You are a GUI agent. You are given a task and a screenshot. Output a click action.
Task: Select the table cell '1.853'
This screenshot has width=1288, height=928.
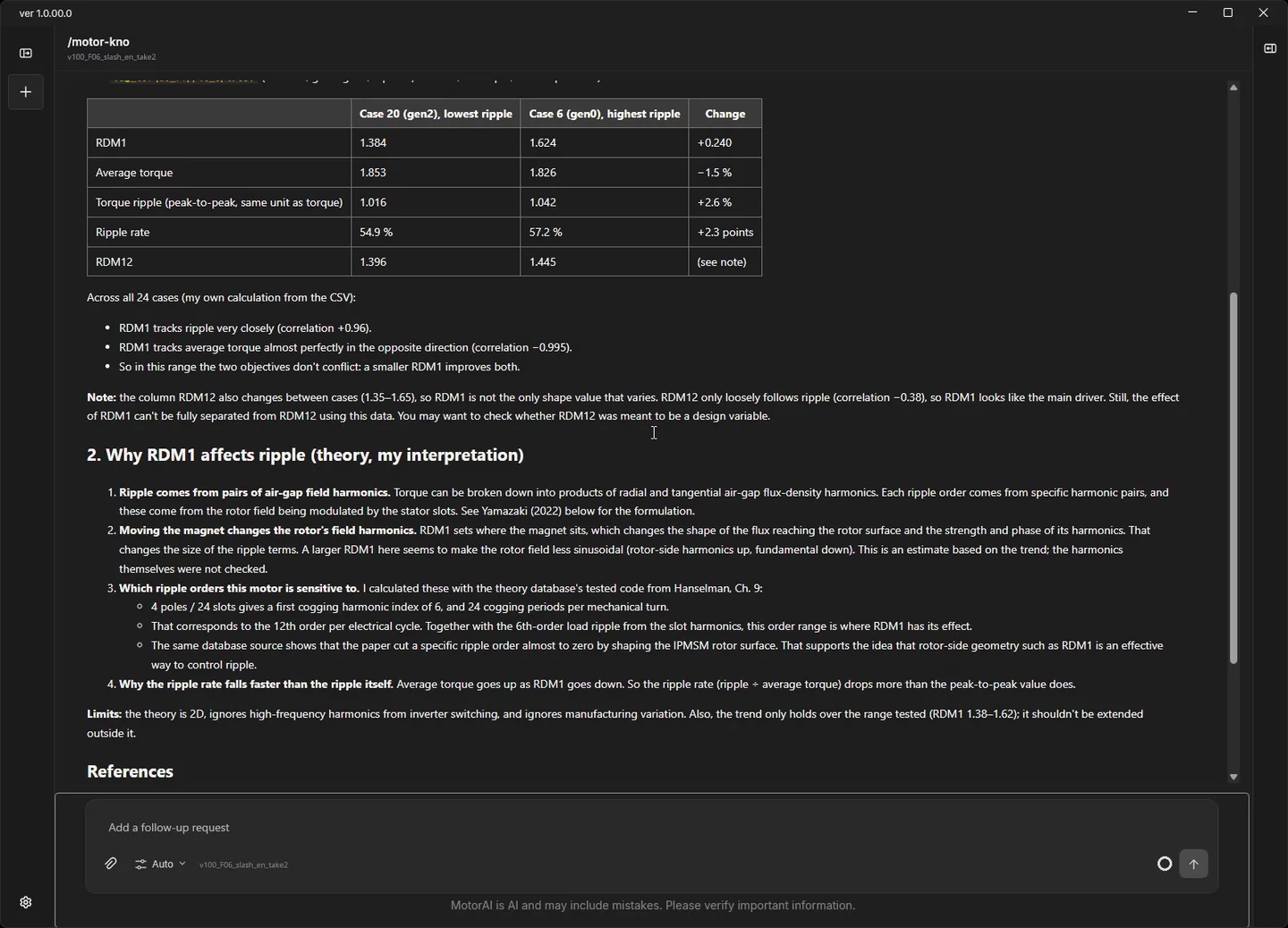pos(436,173)
